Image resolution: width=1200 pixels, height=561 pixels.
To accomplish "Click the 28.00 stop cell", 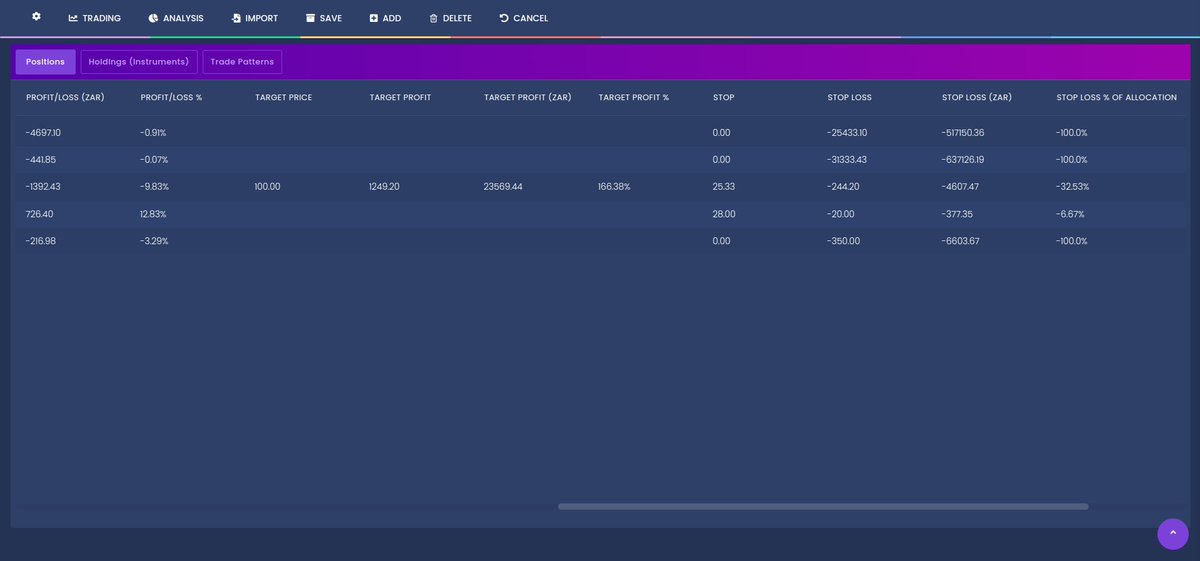I will (x=724, y=214).
